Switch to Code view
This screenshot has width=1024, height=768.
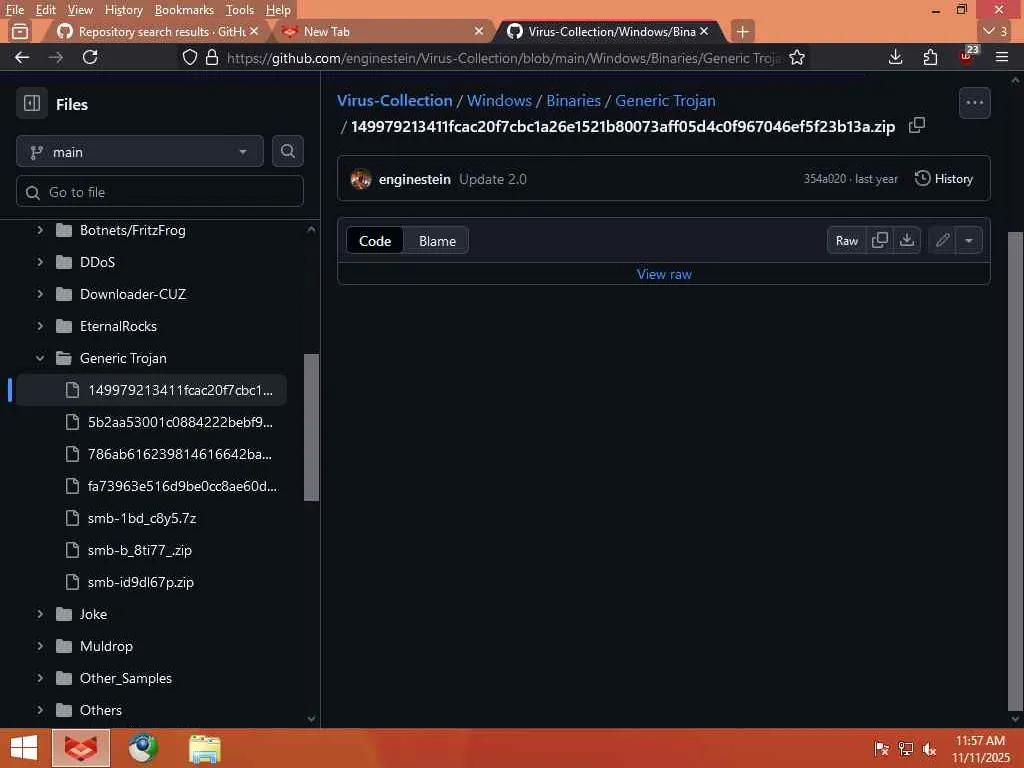point(375,241)
